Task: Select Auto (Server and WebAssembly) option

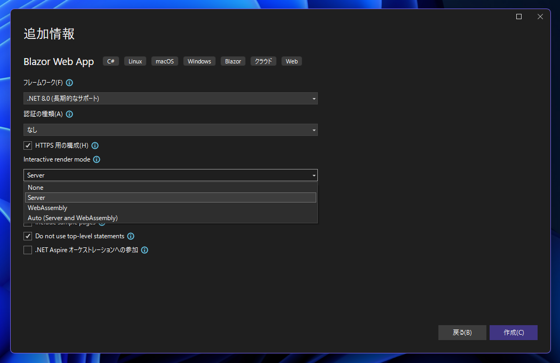Action: coord(170,218)
